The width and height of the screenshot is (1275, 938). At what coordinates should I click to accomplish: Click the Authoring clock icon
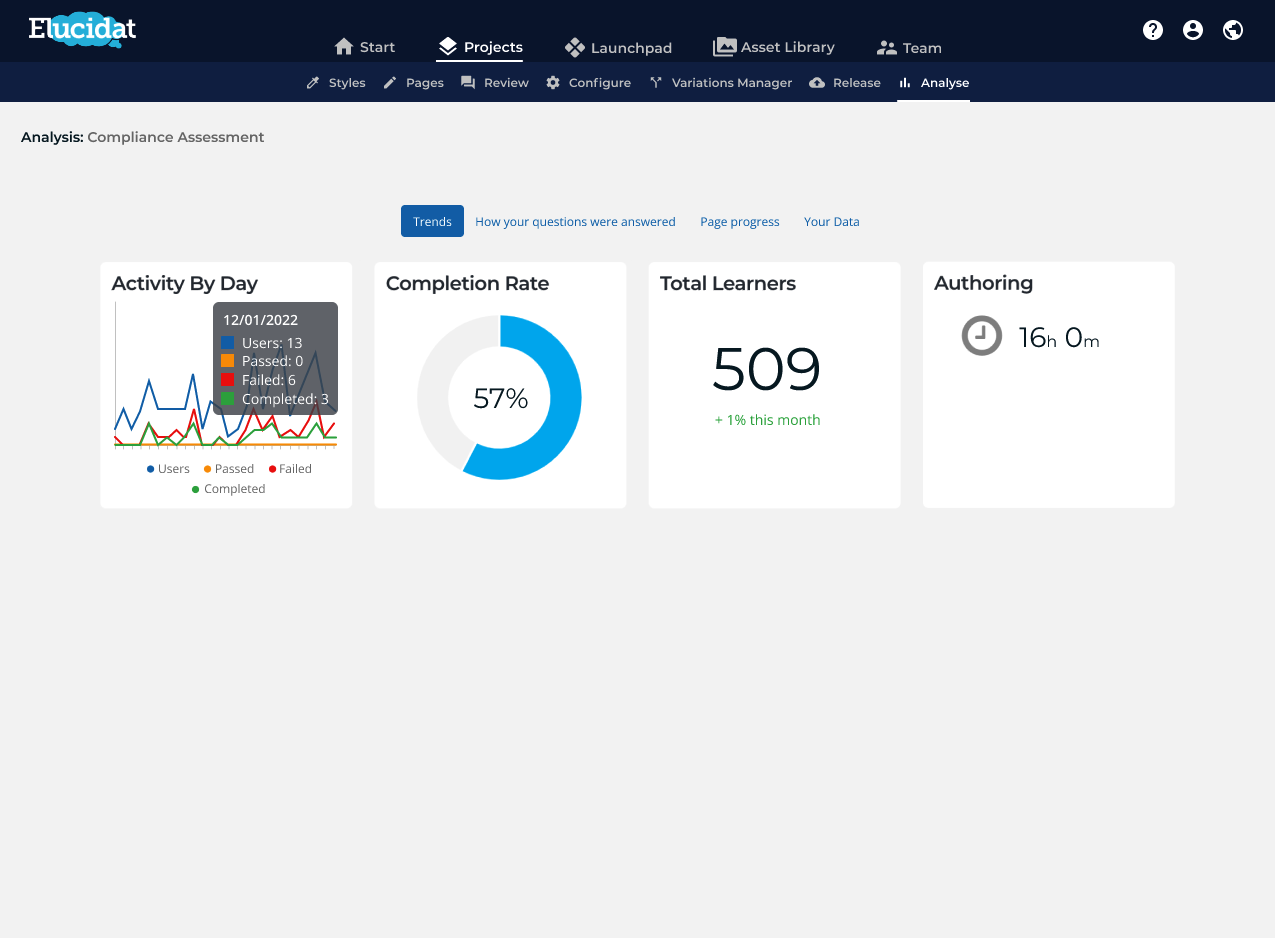pos(981,335)
